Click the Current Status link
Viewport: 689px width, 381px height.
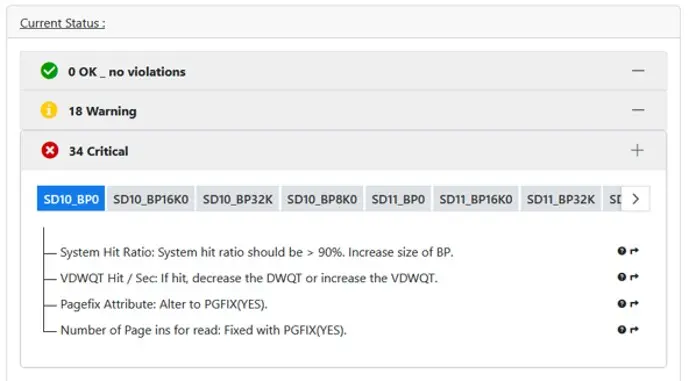[62, 23]
